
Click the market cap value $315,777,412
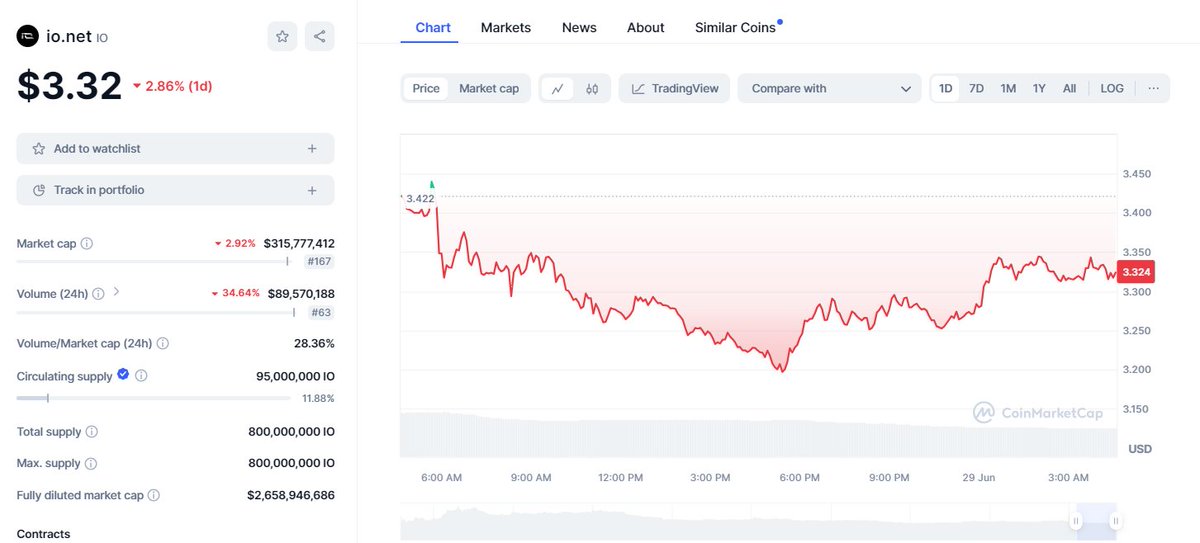coord(299,243)
